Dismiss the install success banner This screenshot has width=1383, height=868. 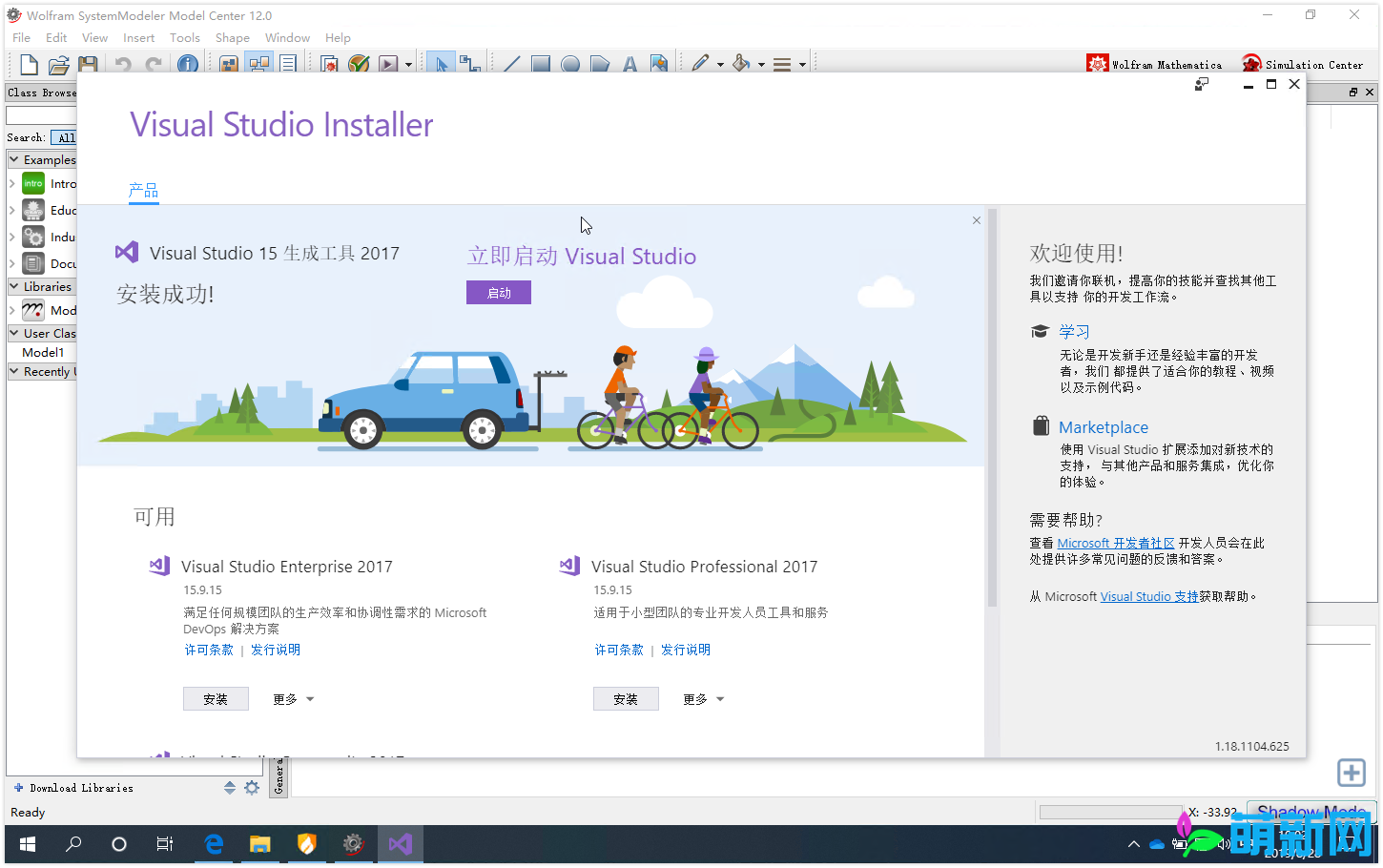tap(976, 220)
